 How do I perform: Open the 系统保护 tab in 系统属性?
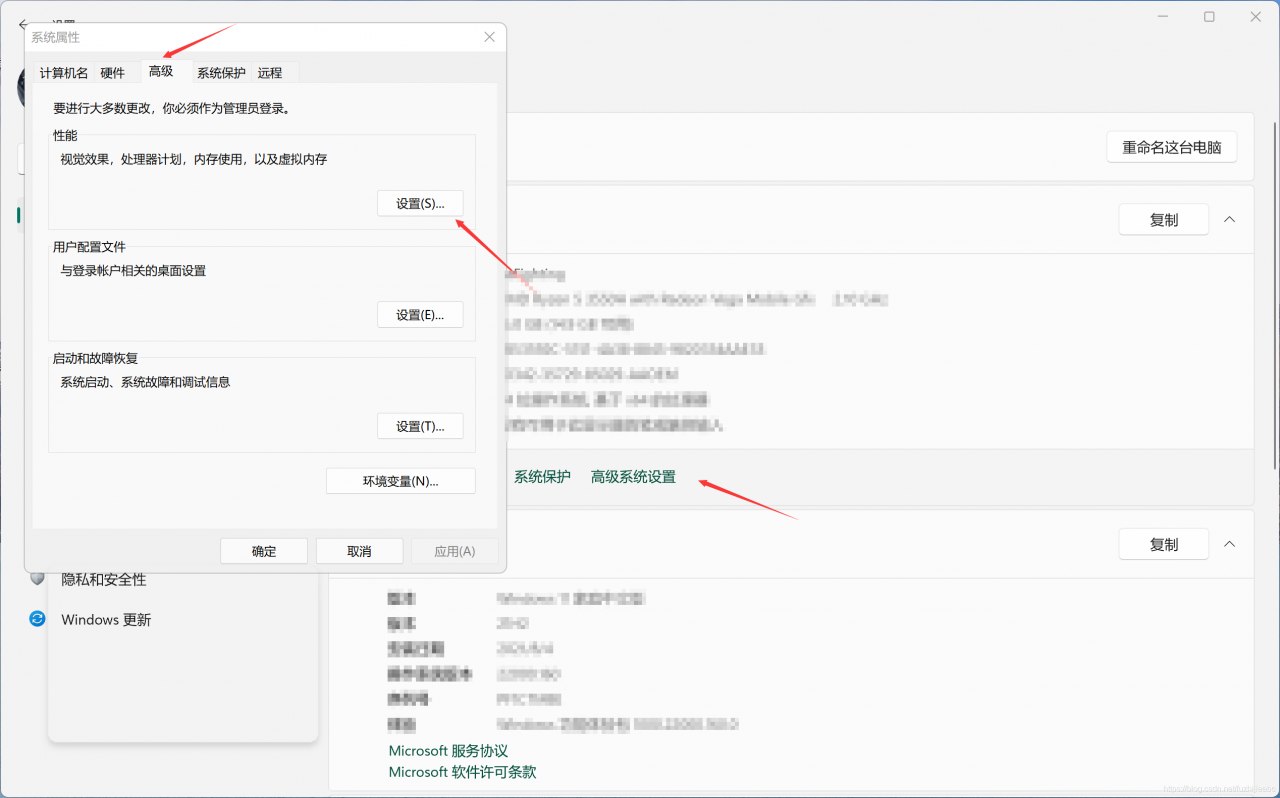coord(221,73)
